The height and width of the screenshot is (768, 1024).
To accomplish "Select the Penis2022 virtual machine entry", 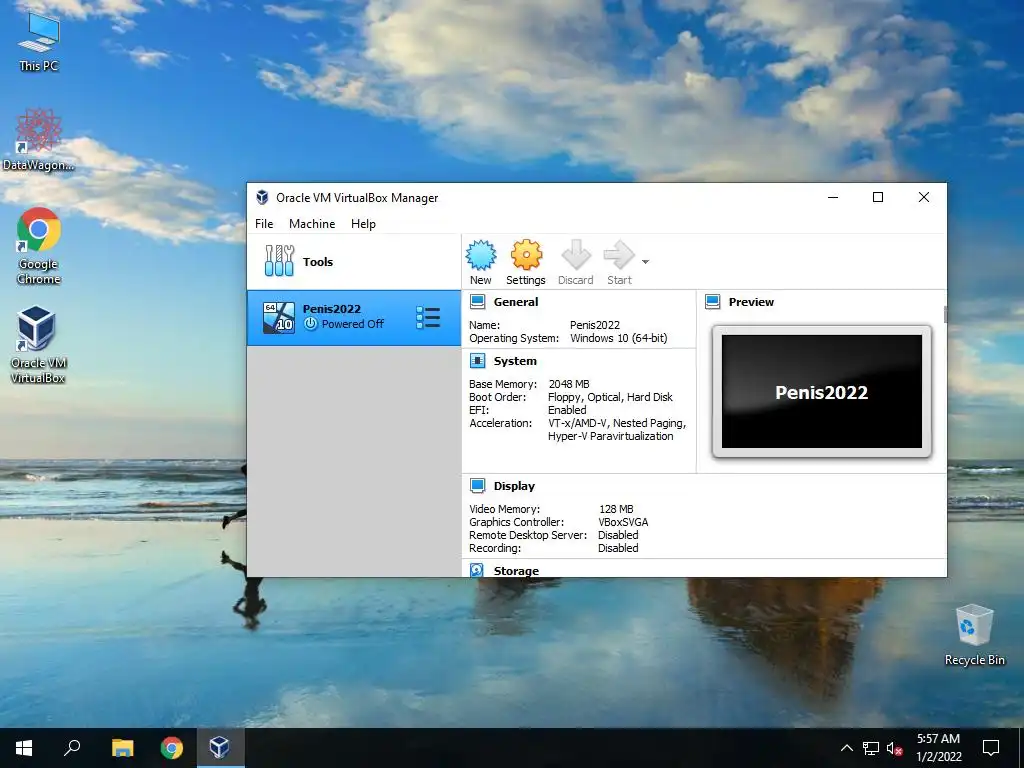I will 353,317.
